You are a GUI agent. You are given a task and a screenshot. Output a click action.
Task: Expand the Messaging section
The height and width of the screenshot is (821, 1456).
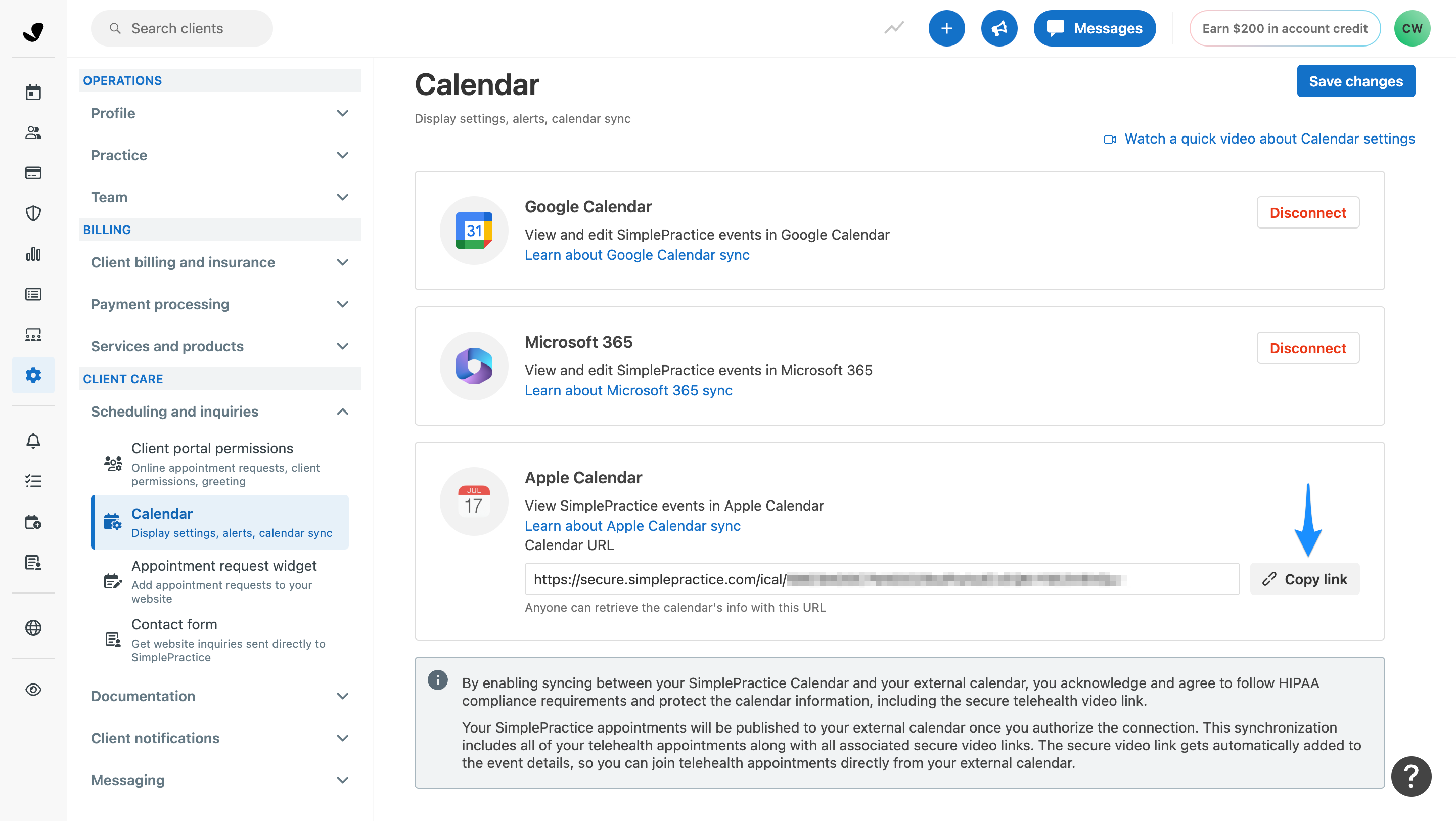220,780
